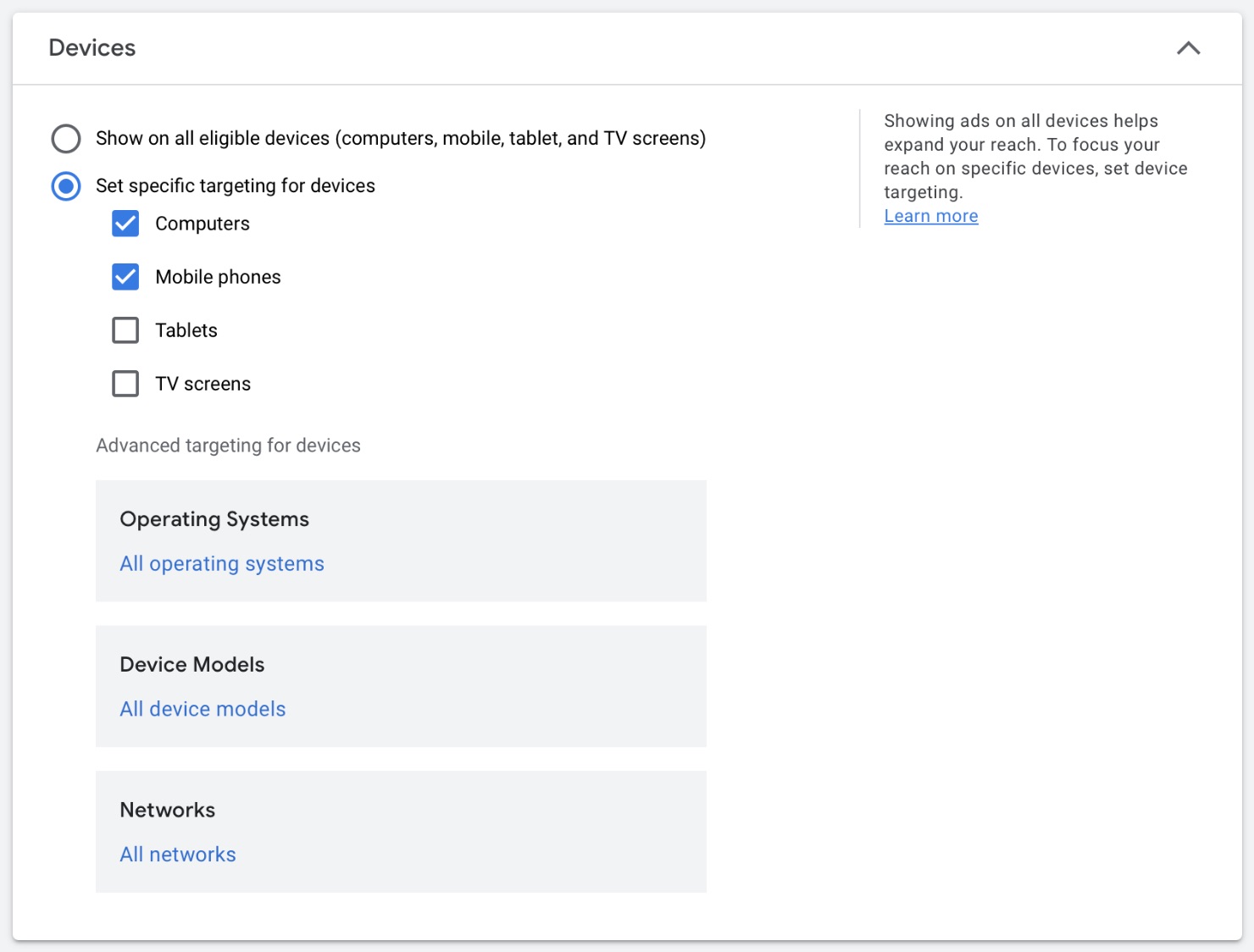Click the 'Tablets' label text
This screenshot has height=952, width=1254.
(186, 330)
